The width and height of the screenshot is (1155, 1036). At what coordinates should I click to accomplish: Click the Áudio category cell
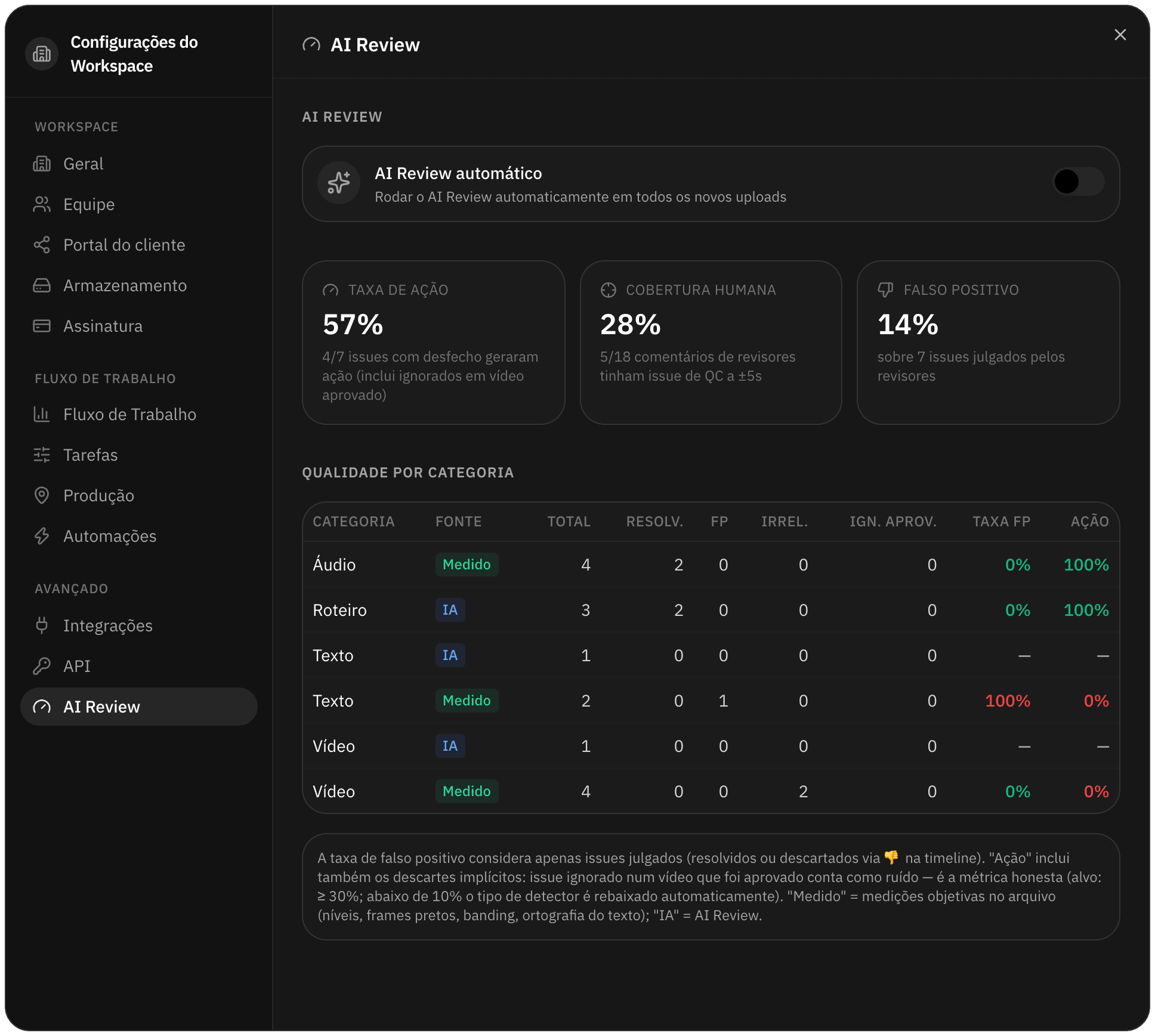[334, 565]
